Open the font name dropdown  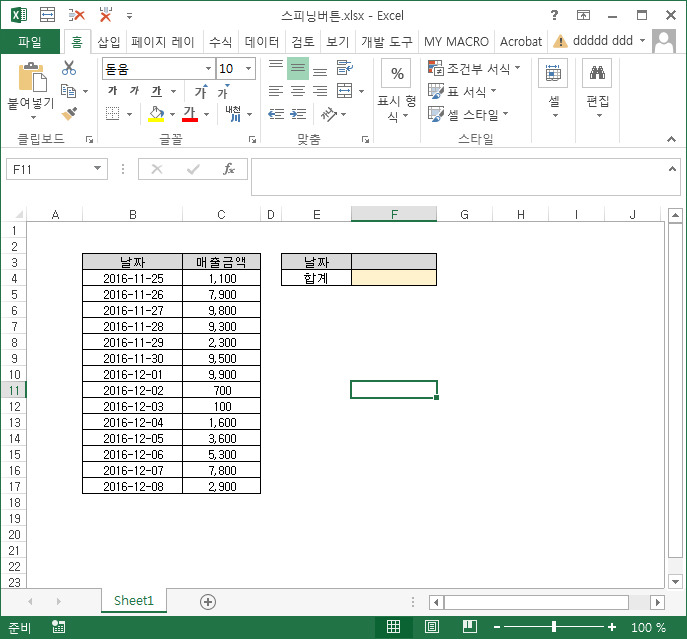tap(208, 68)
